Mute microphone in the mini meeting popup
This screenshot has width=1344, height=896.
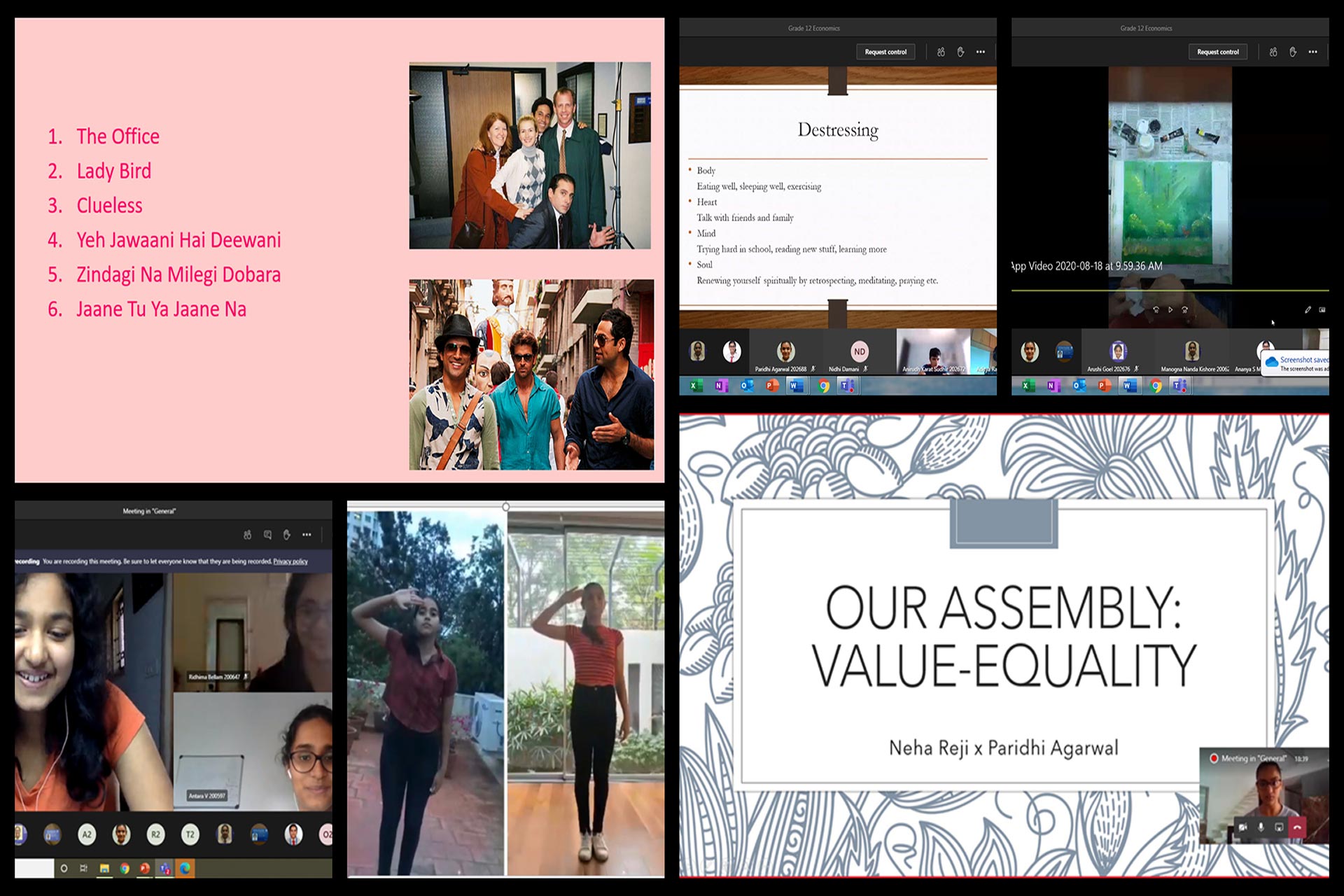(1261, 827)
